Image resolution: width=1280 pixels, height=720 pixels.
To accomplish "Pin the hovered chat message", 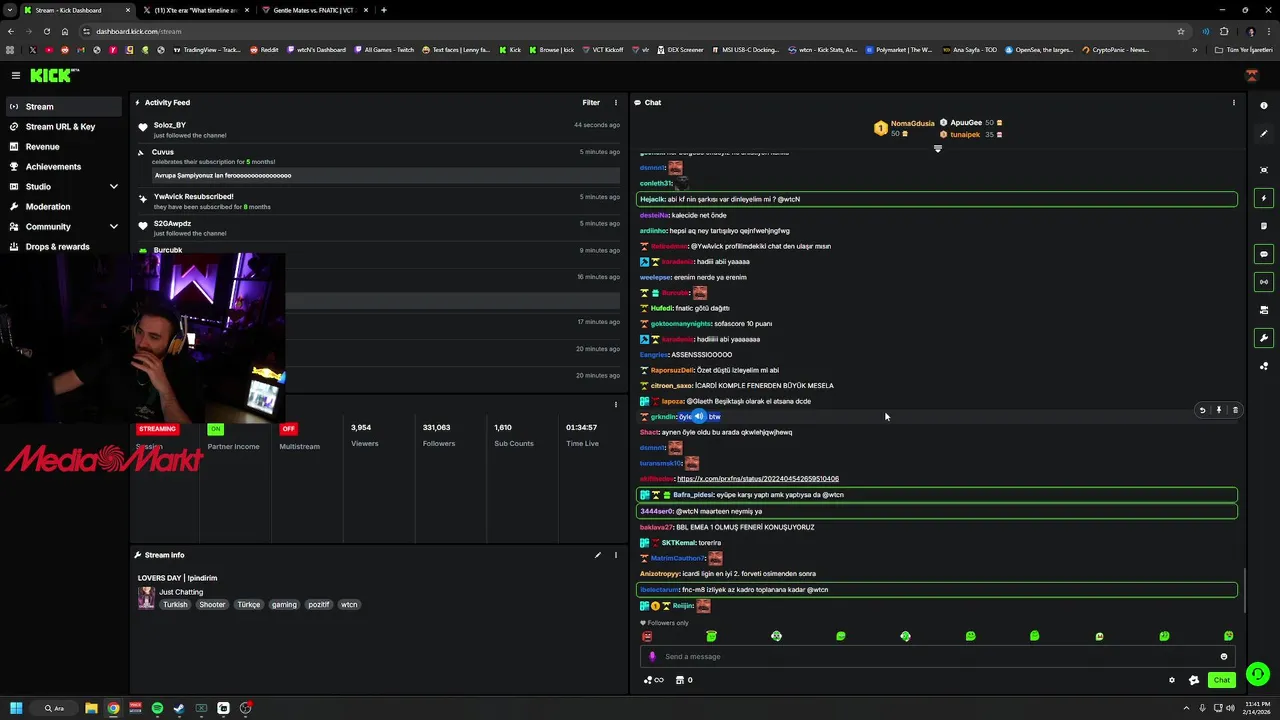I will (1218, 410).
